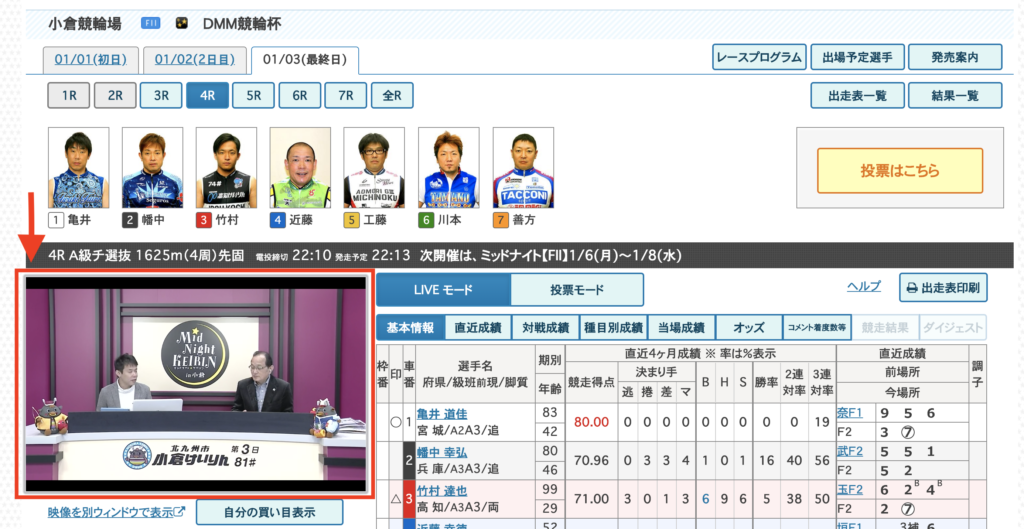Click the 80.00 race score value
The height and width of the screenshot is (529, 1024).
590,423
